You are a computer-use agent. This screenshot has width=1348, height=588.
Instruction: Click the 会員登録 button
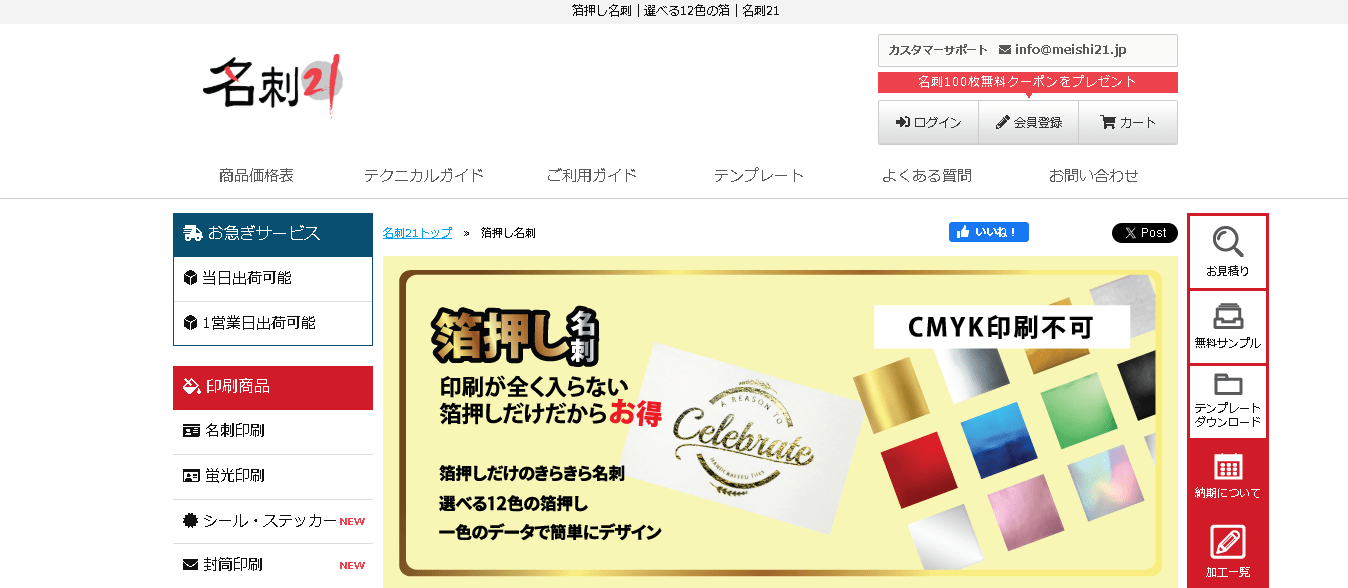click(1028, 122)
